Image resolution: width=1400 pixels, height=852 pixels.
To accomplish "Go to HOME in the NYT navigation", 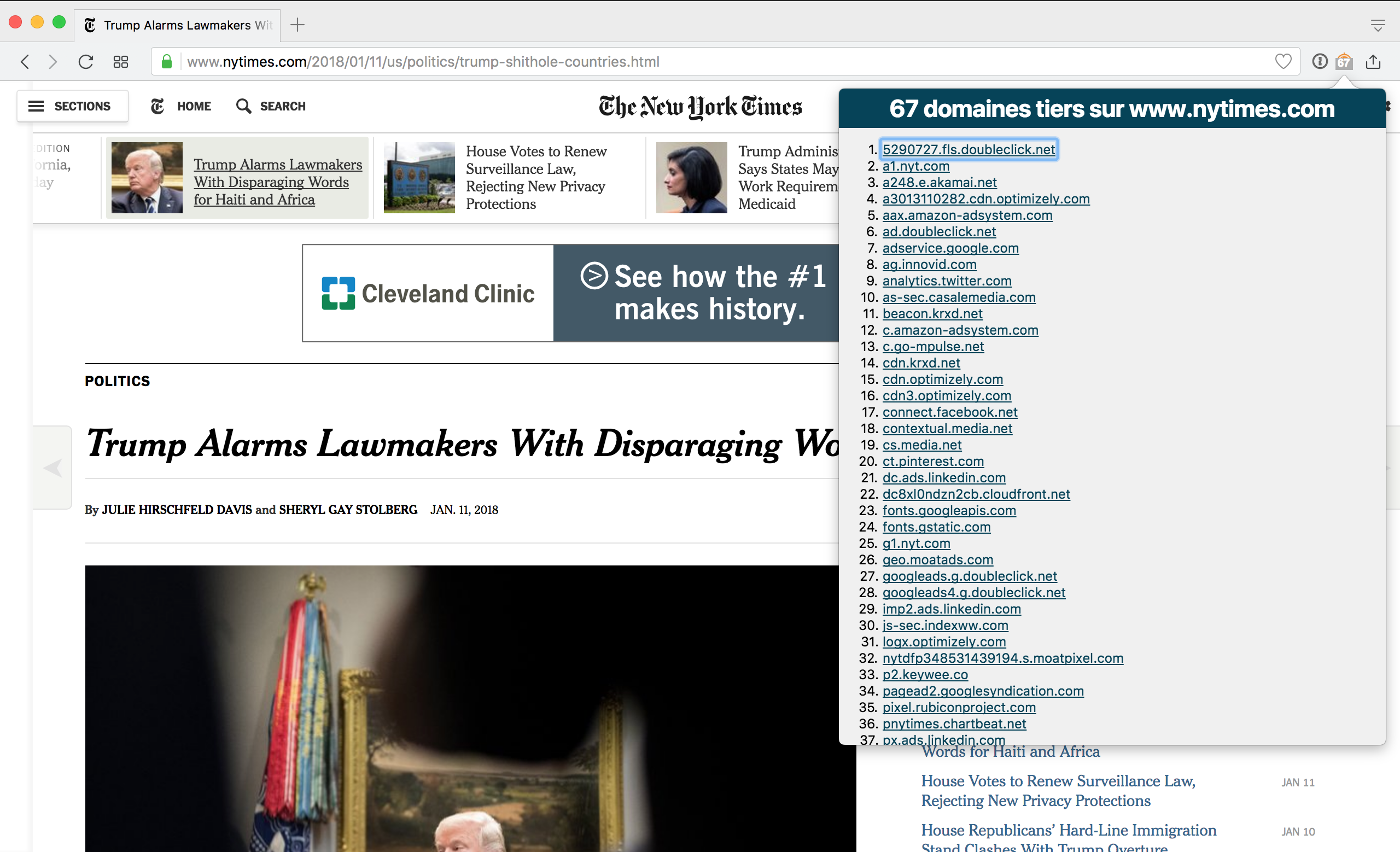I will [x=180, y=106].
